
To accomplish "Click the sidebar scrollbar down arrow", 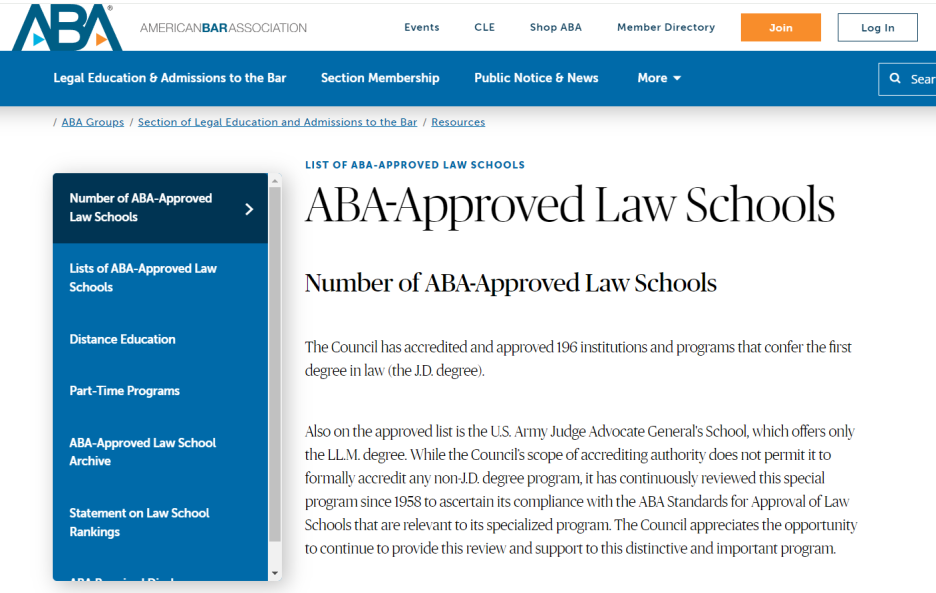I will (275, 573).
